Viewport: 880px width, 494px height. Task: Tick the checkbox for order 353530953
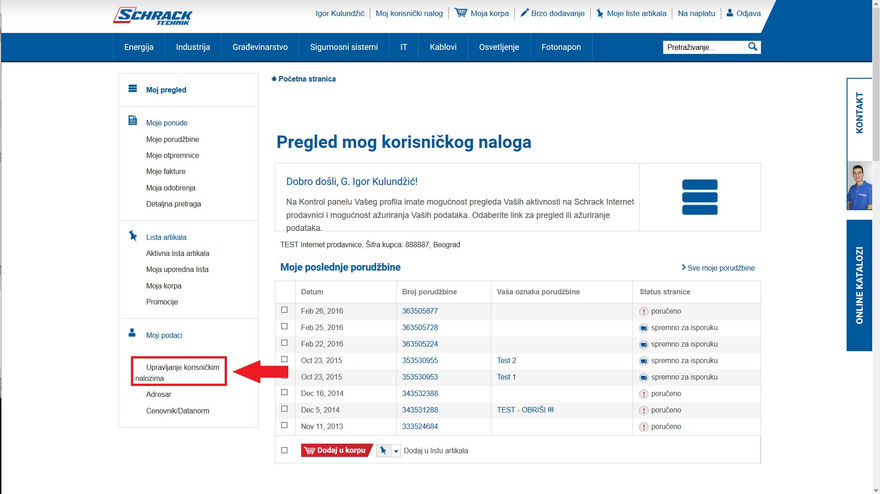pos(285,376)
